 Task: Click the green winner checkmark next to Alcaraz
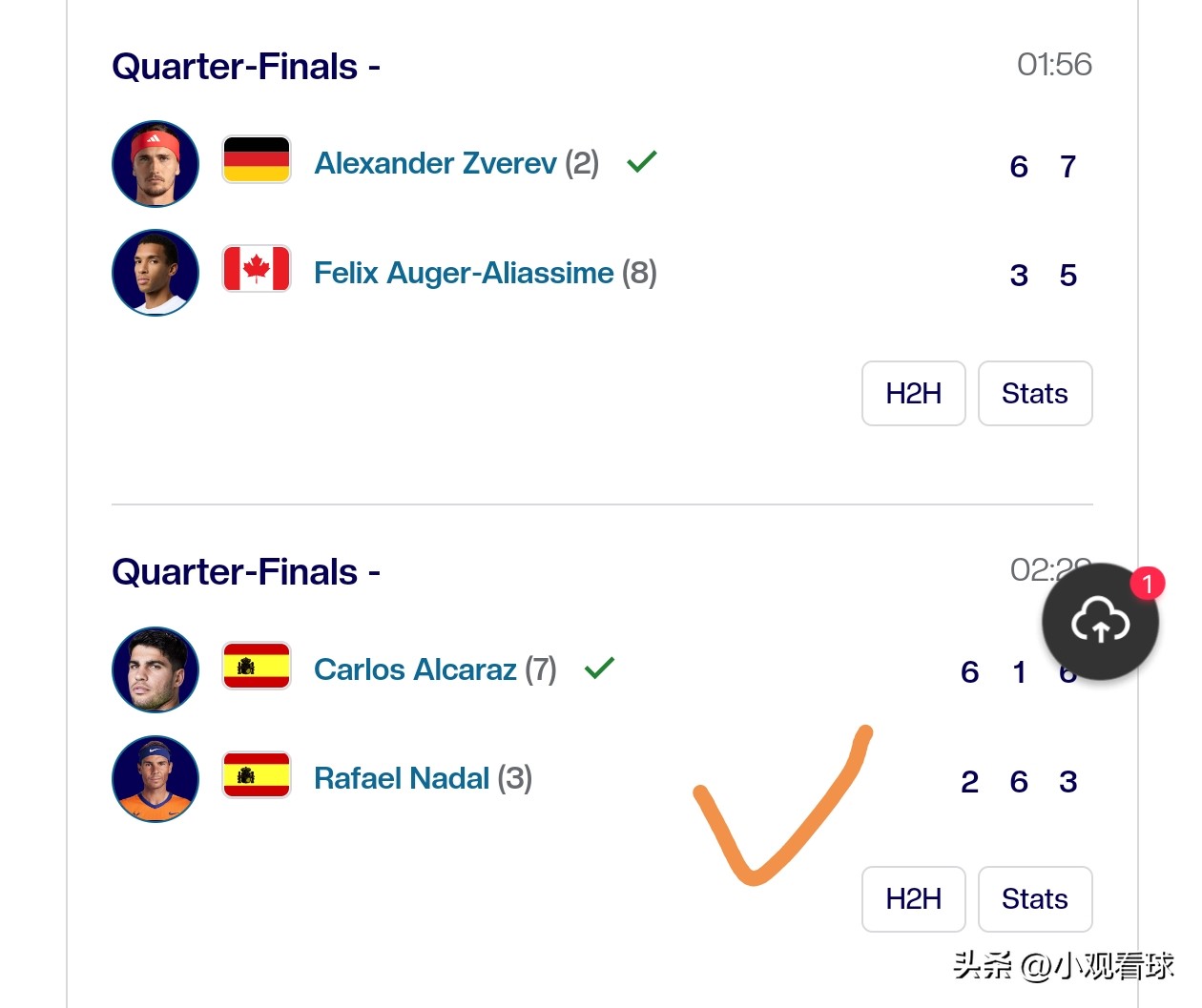[x=599, y=668]
